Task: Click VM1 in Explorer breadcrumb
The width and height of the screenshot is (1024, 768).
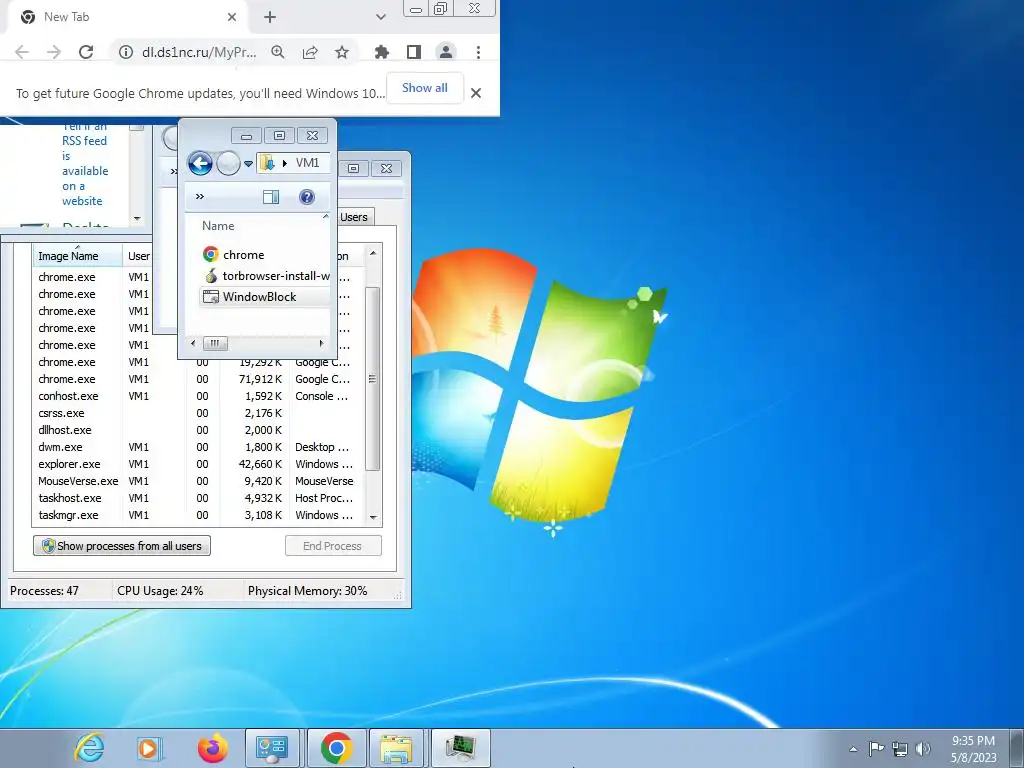Action: pyautogui.click(x=307, y=163)
